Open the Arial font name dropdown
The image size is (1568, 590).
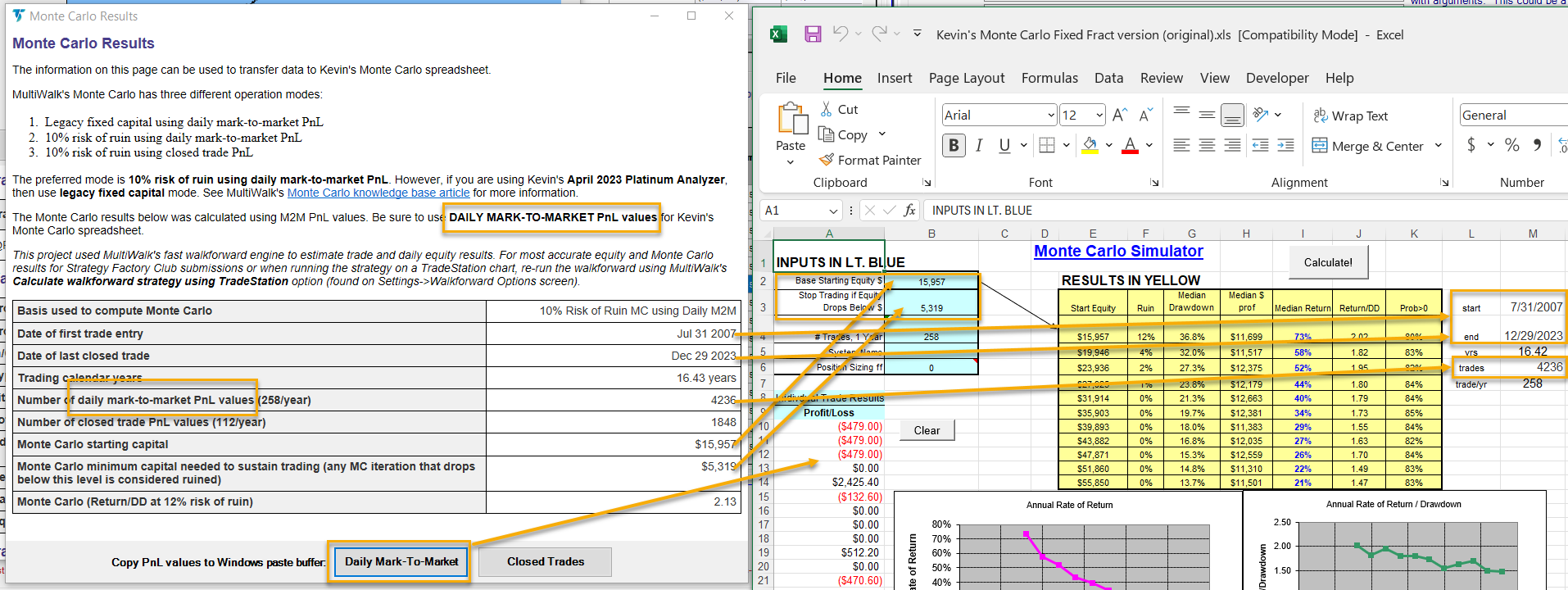1051,116
